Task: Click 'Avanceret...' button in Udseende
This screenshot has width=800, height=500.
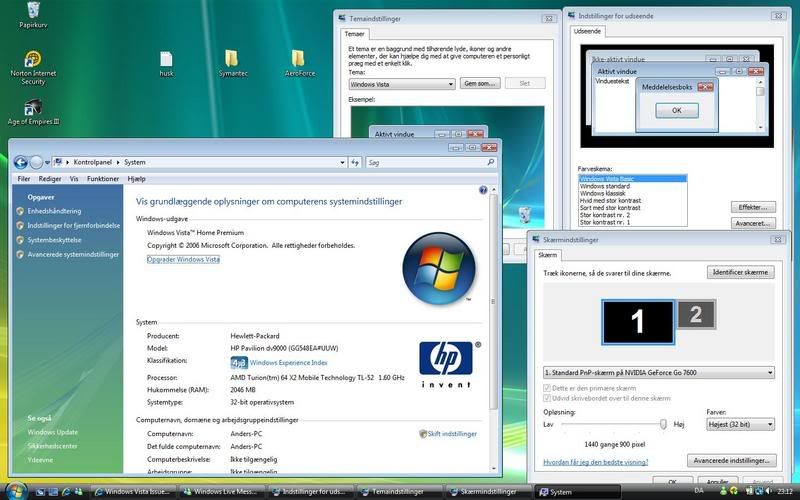Action: pos(753,223)
